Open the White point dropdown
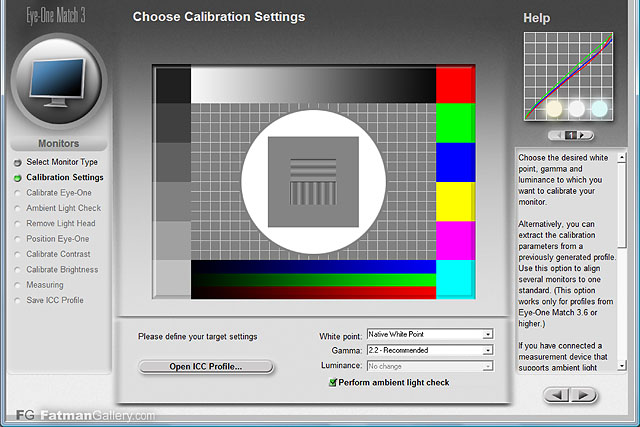Screen dimensions: 640x427 click(487, 335)
